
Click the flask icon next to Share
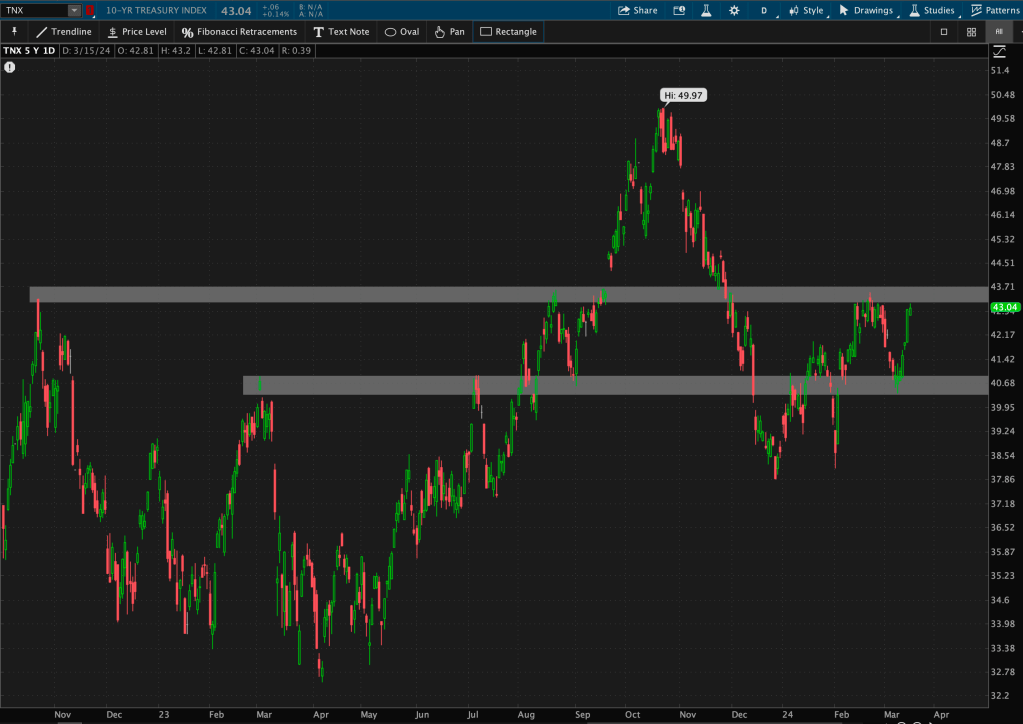coord(705,10)
